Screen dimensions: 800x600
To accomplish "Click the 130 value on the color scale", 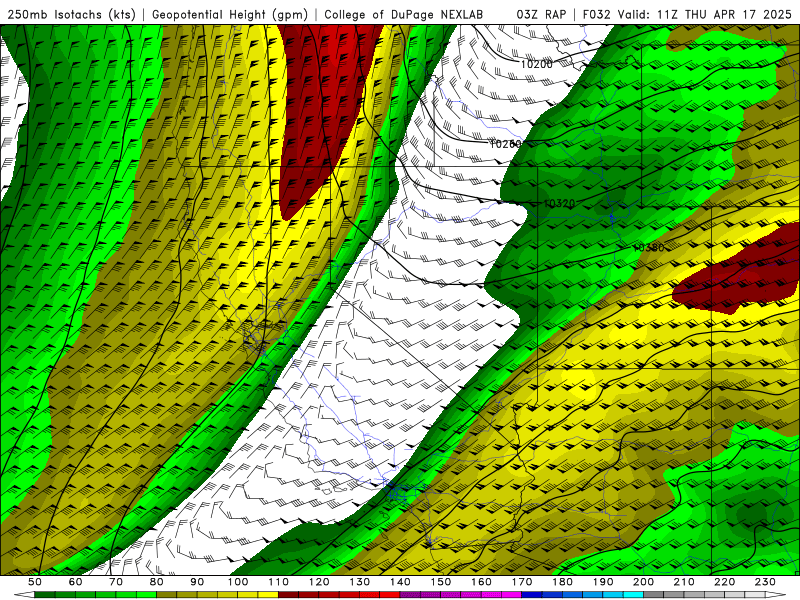I will tap(360, 582).
